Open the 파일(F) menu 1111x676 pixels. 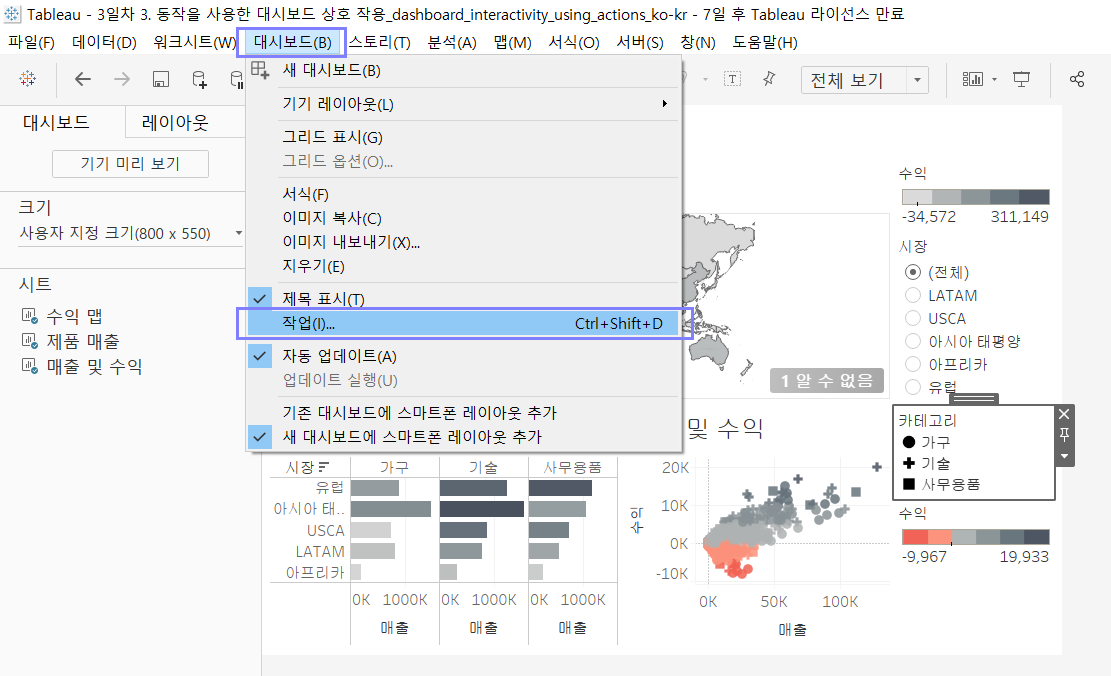coord(31,43)
